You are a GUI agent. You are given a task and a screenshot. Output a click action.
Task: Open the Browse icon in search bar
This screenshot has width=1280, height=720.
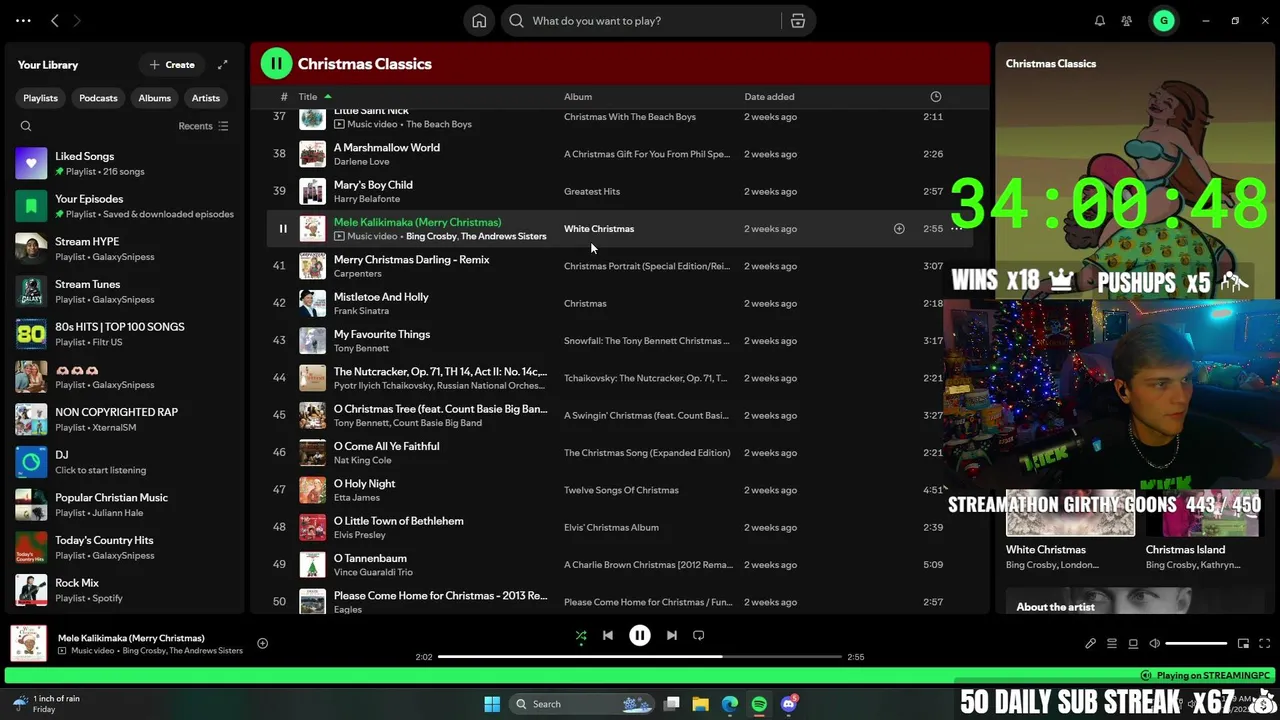tap(798, 21)
